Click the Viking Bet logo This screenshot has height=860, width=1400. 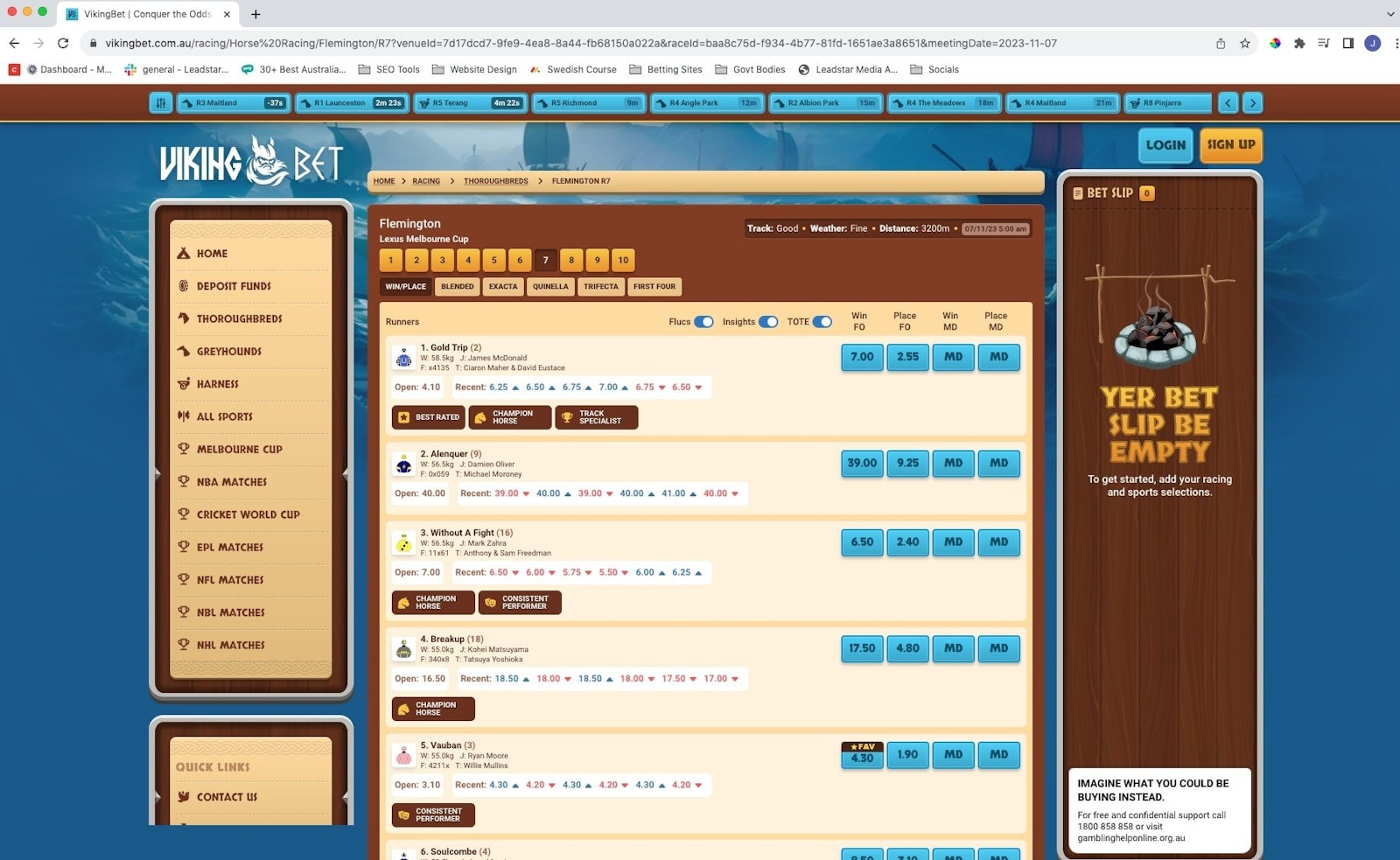(250, 161)
